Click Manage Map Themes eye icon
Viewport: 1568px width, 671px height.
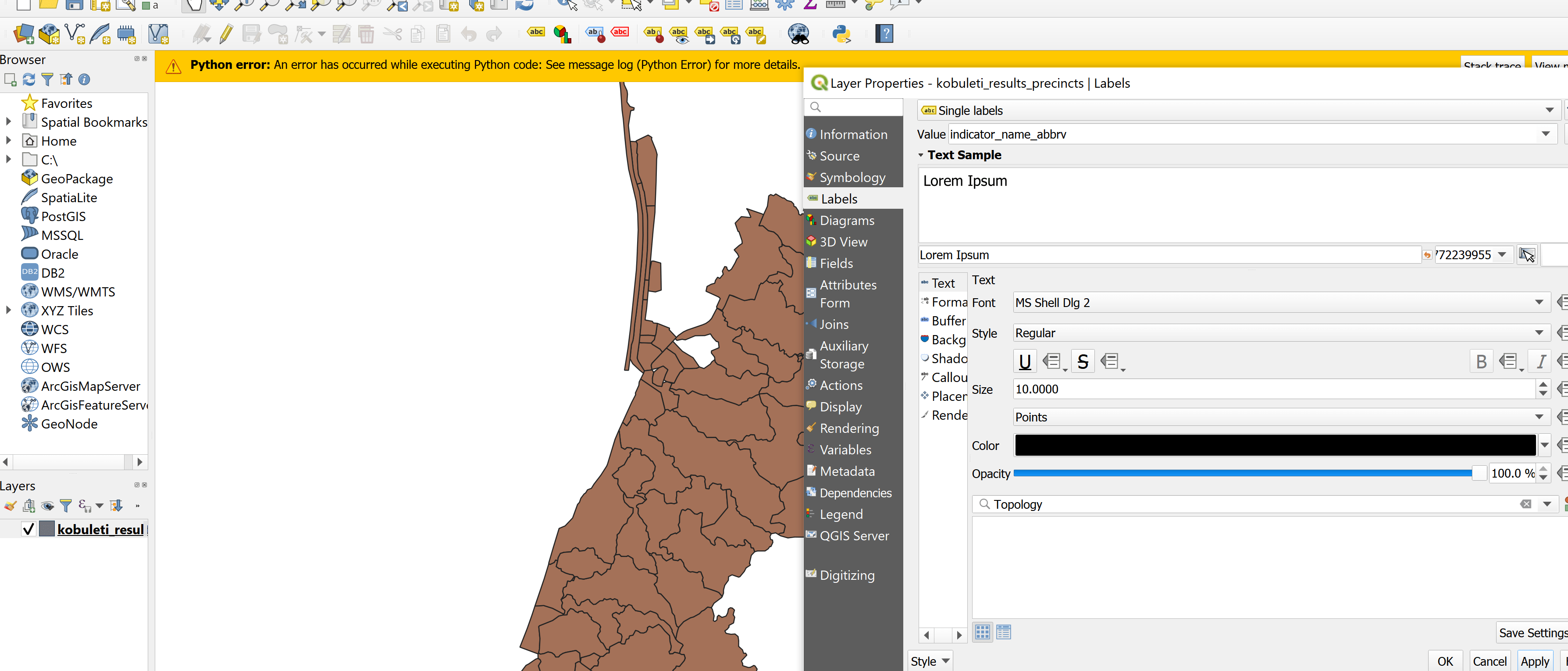click(x=47, y=505)
